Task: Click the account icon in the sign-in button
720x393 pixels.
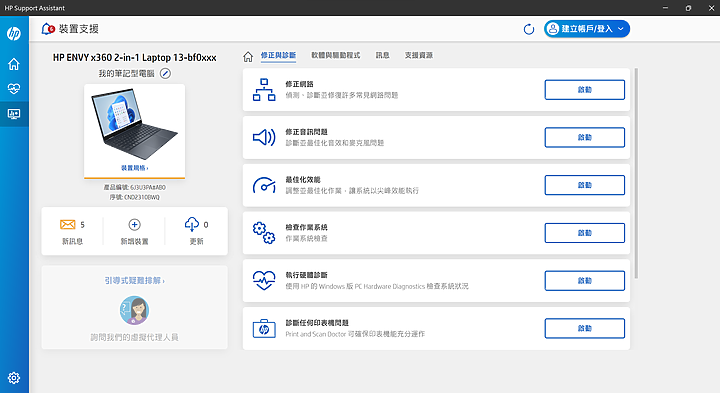Action: coord(553,29)
